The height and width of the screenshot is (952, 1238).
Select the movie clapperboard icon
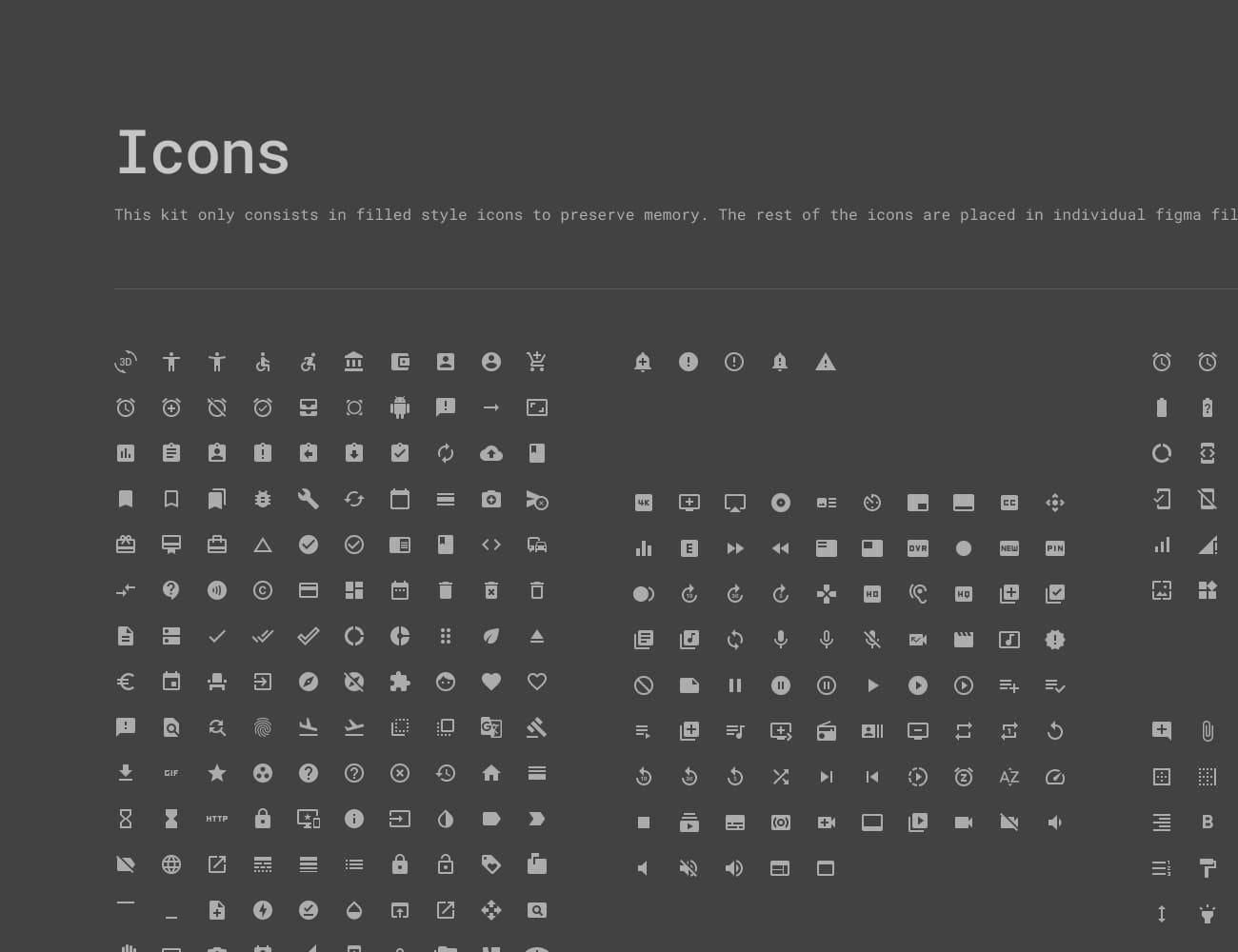pos(964,640)
